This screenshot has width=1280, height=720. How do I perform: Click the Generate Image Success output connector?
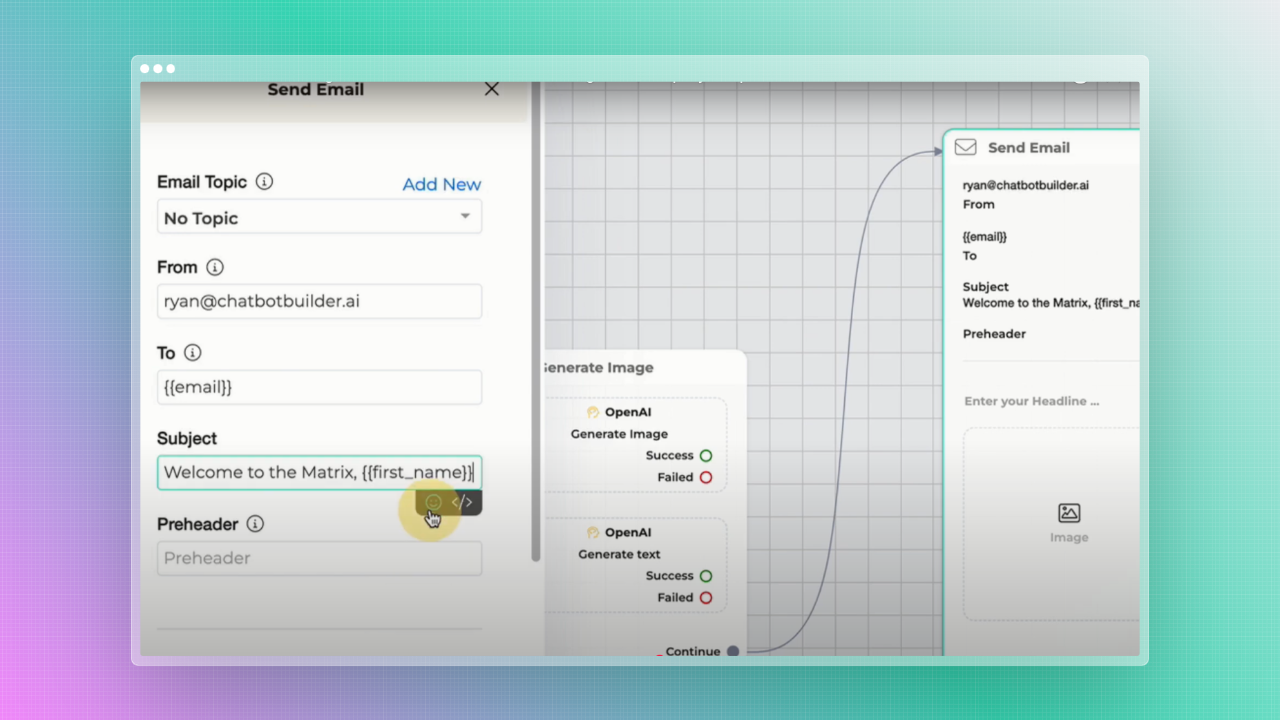point(706,456)
